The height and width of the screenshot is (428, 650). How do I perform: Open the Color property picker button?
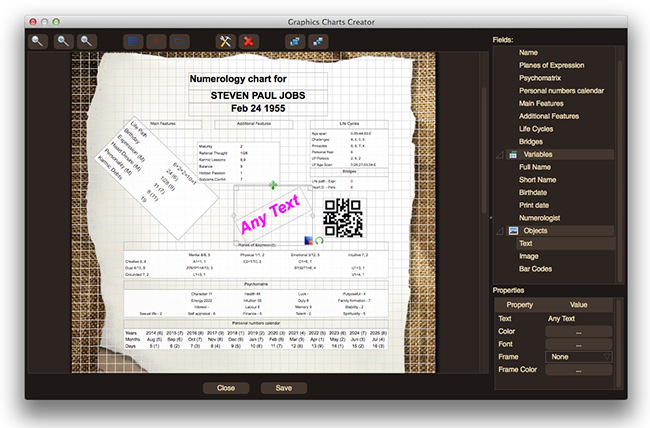pyautogui.click(x=578, y=332)
